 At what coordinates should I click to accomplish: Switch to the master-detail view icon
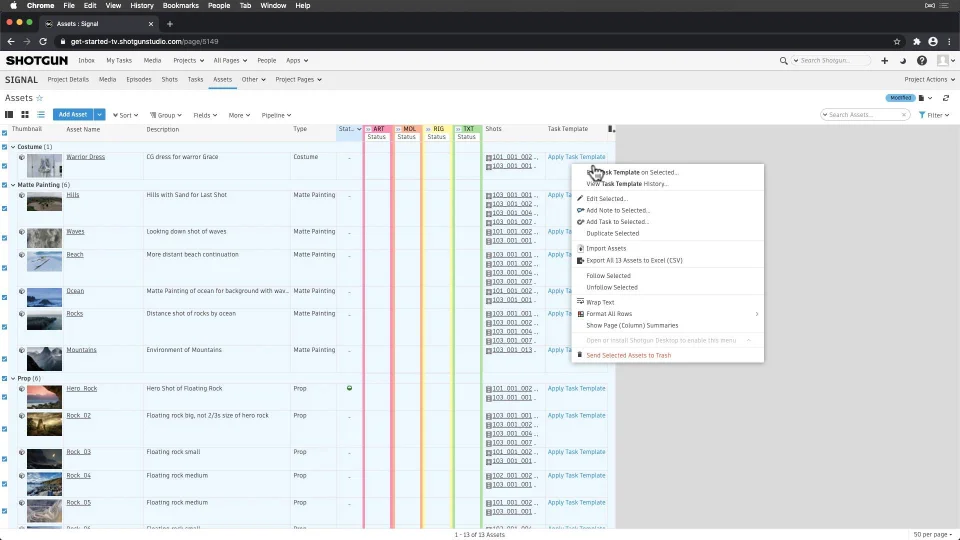point(9,114)
